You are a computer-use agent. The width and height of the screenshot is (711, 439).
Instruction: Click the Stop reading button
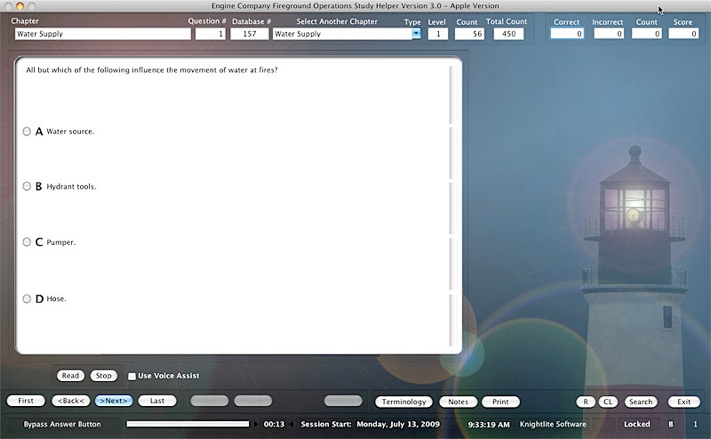point(103,376)
